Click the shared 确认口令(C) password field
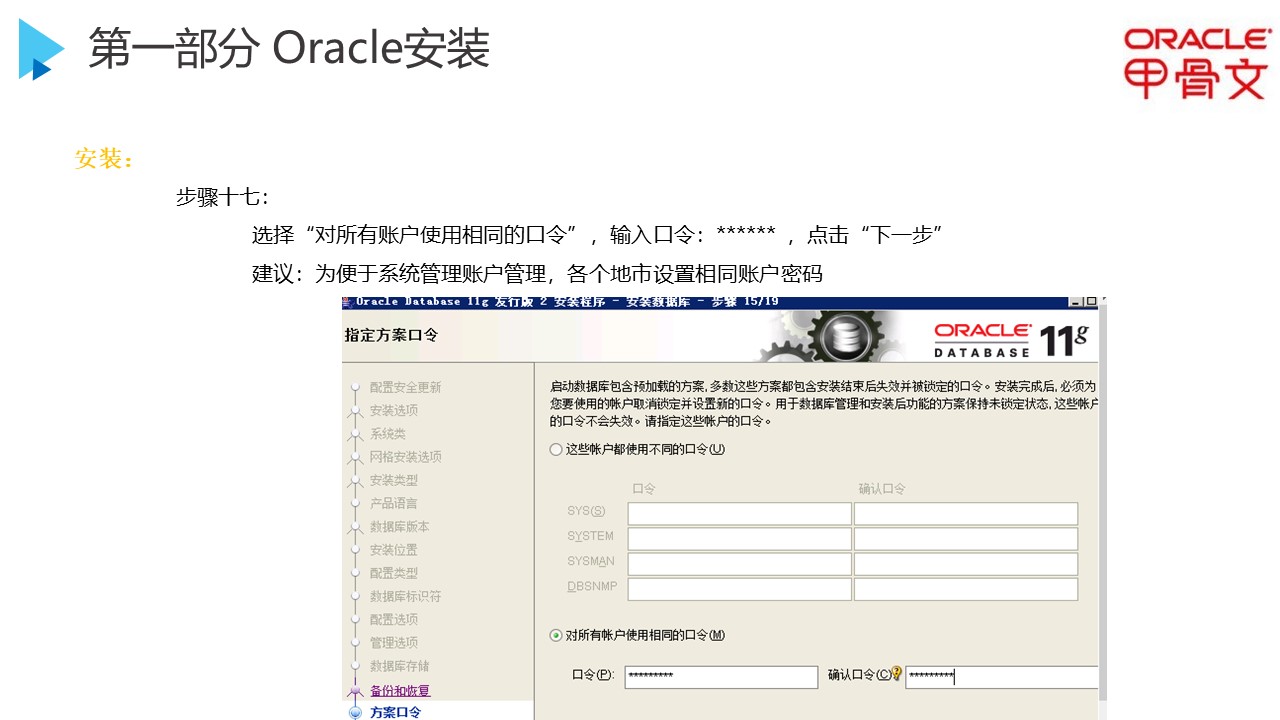This screenshot has height=720, width=1280. pos(1001,677)
